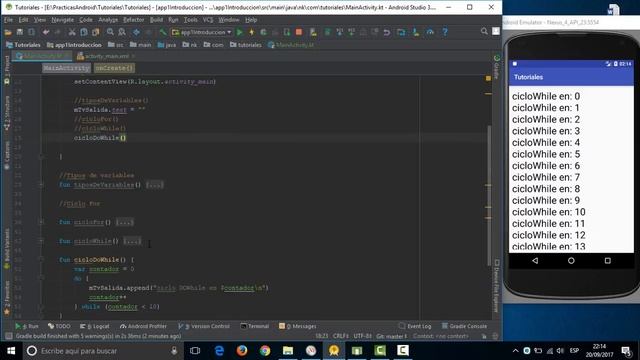
Task: Open the File menu
Action: click(8, 20)
